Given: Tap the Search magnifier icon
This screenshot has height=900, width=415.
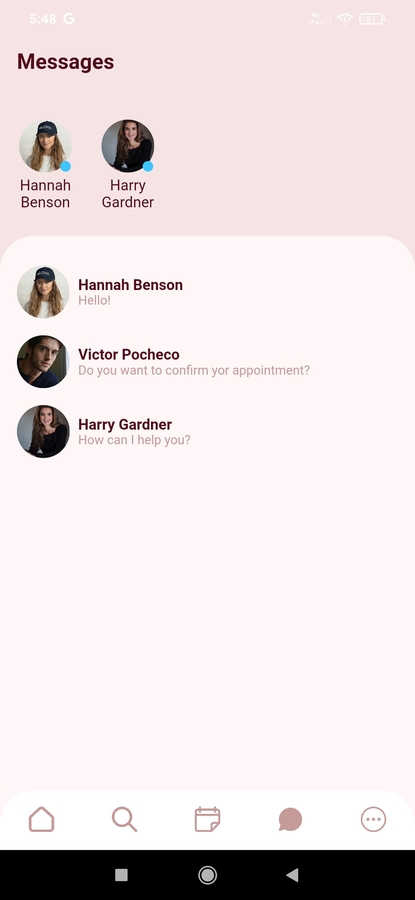Looking at the screenshot, I should click(124, 819).
